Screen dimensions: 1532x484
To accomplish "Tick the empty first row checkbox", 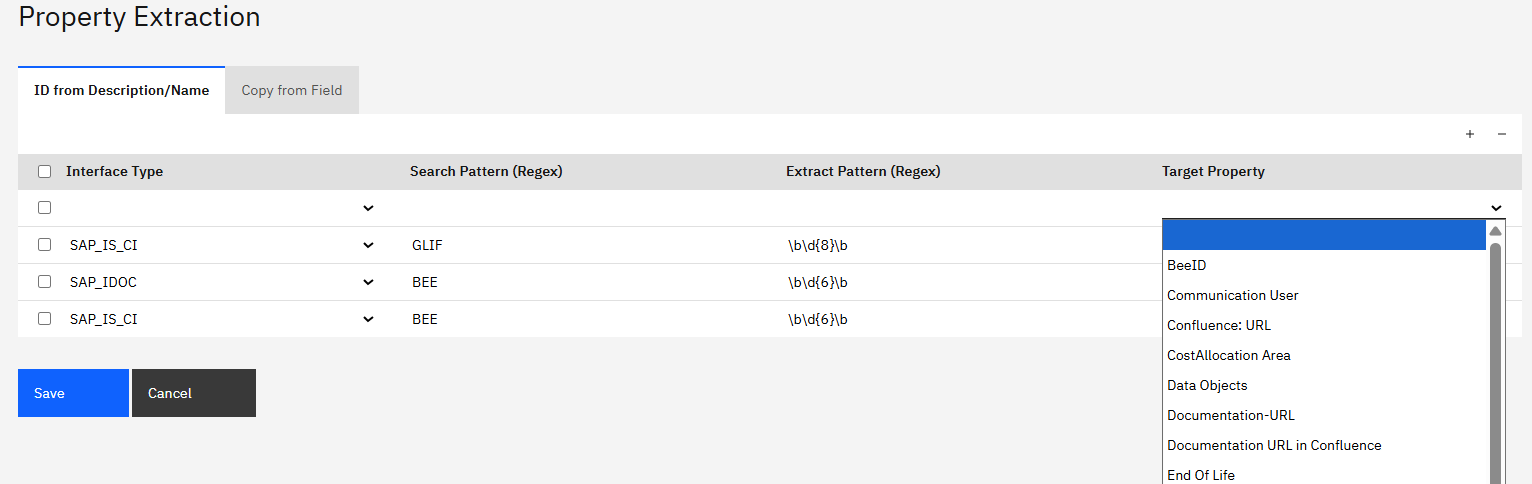I will 44,208.
